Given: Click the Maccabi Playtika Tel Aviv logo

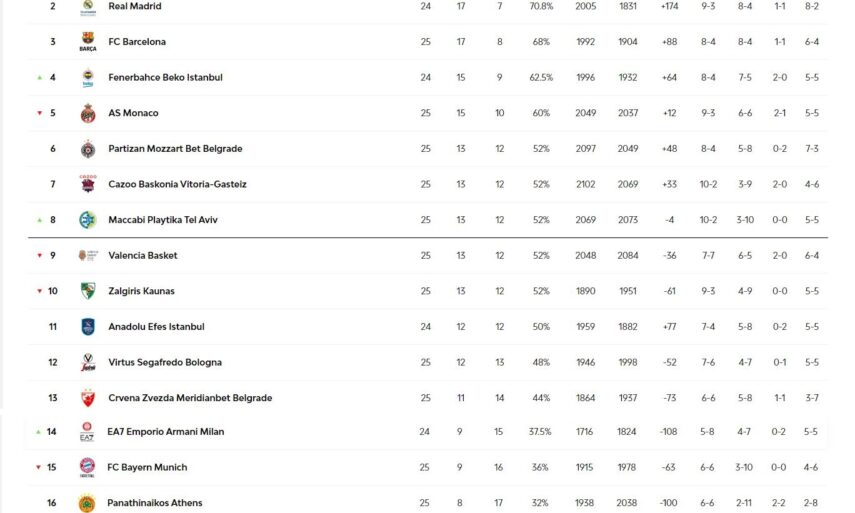Looking at the screenshot, I should pyautogui.click(x=87, y=220).
